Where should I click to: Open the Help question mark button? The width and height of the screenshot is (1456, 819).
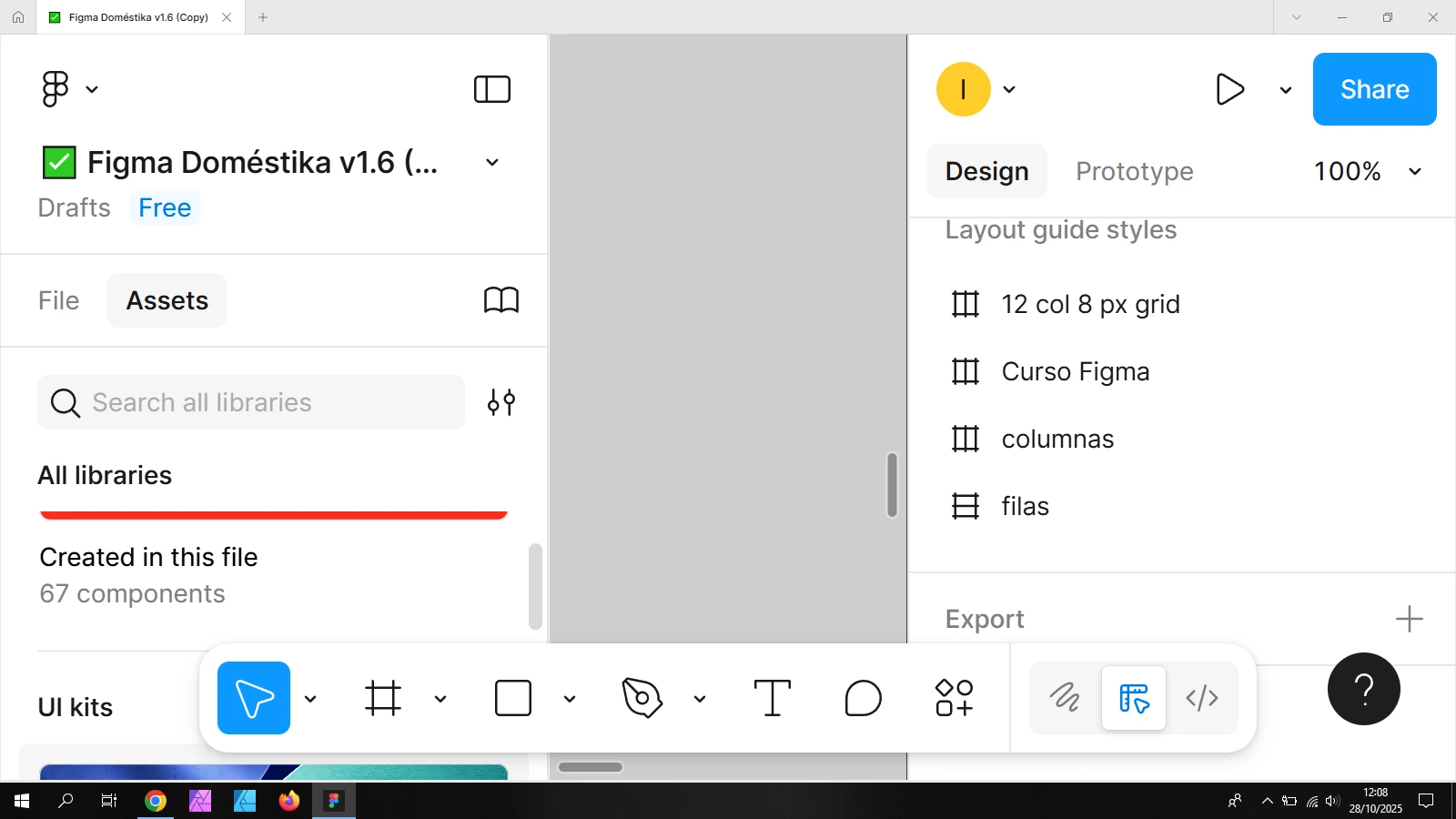[x=1364, y=689]
